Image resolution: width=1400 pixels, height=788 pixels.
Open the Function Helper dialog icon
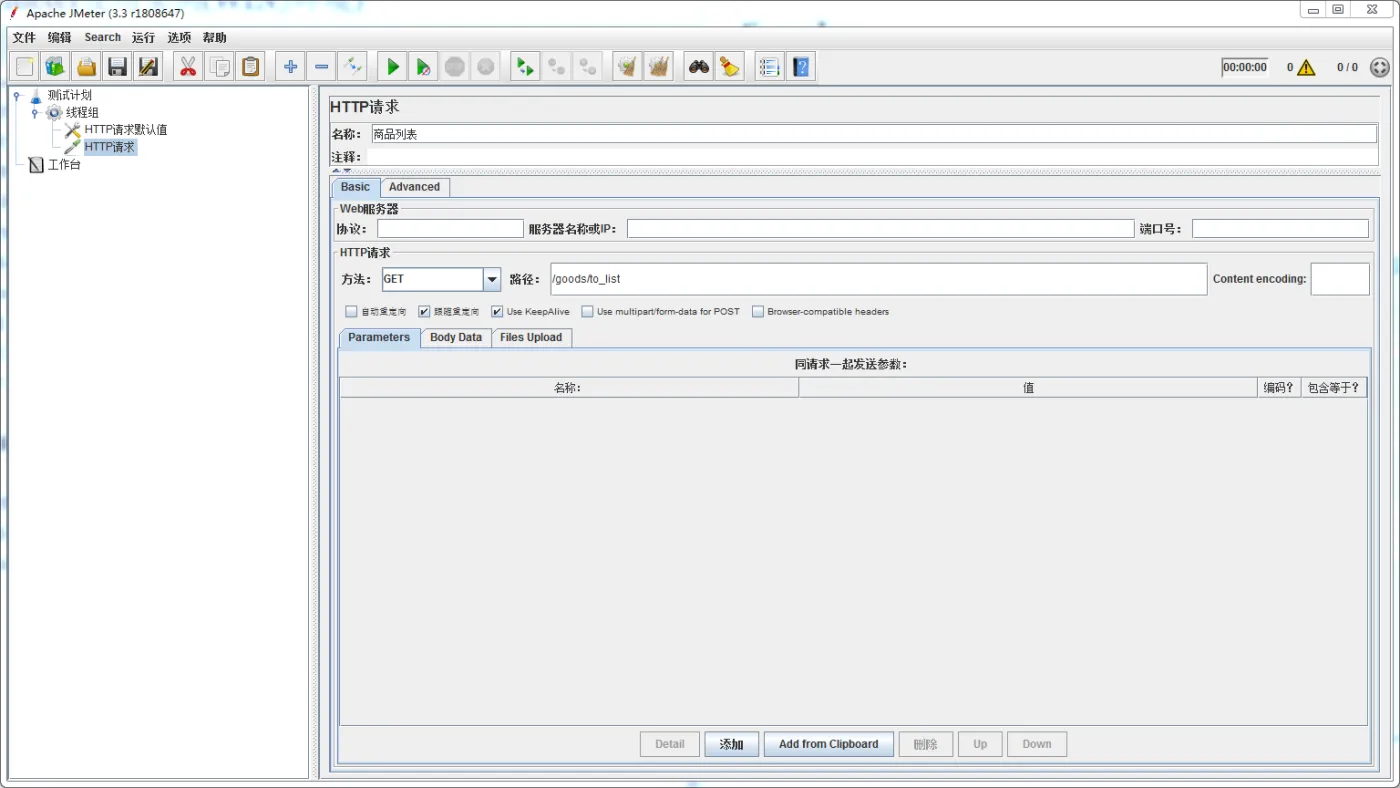click(x=768, y=66)
